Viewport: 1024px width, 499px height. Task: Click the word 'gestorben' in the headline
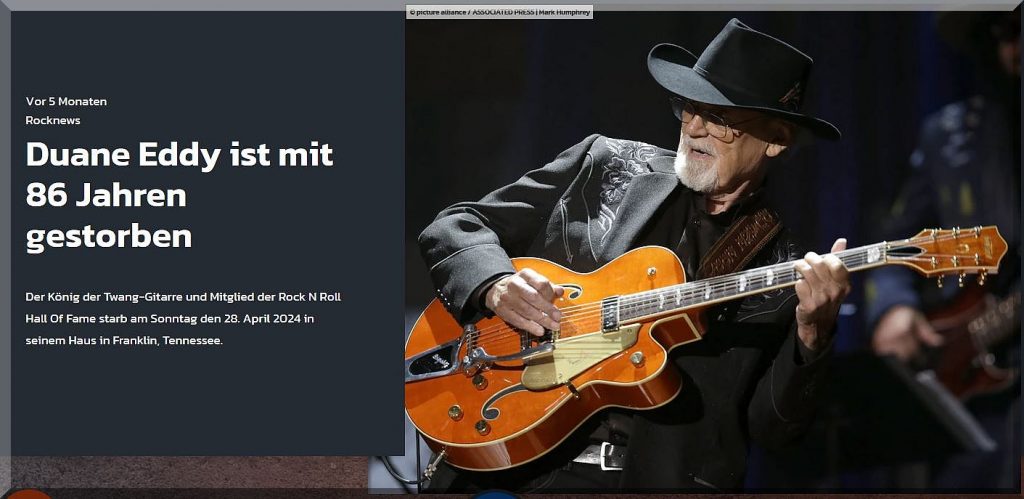pos(108,237)
